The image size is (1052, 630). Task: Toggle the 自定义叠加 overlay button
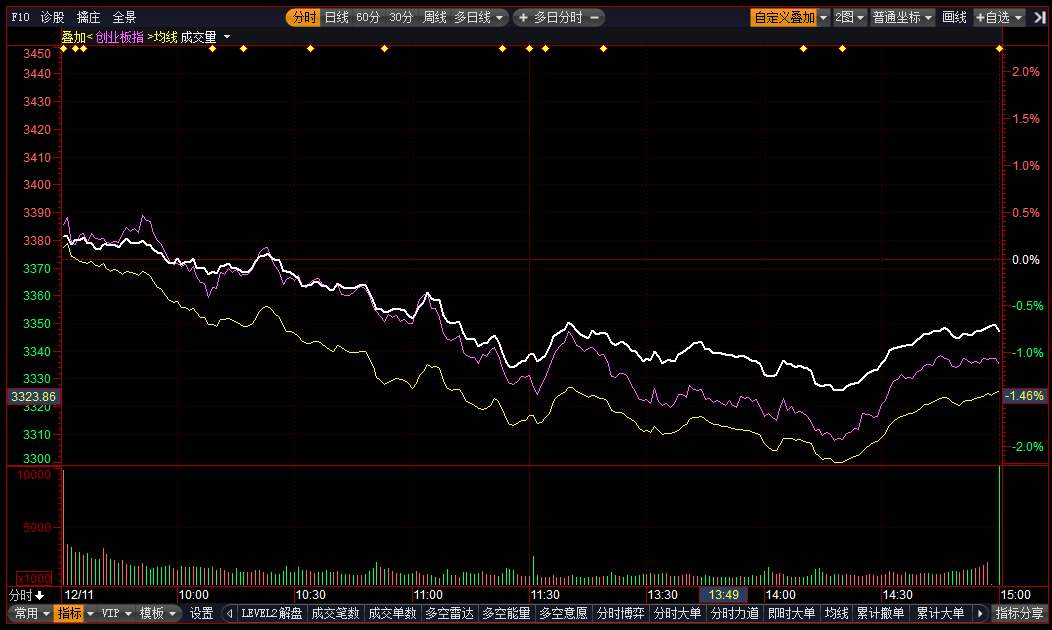(x=784, y=17)
